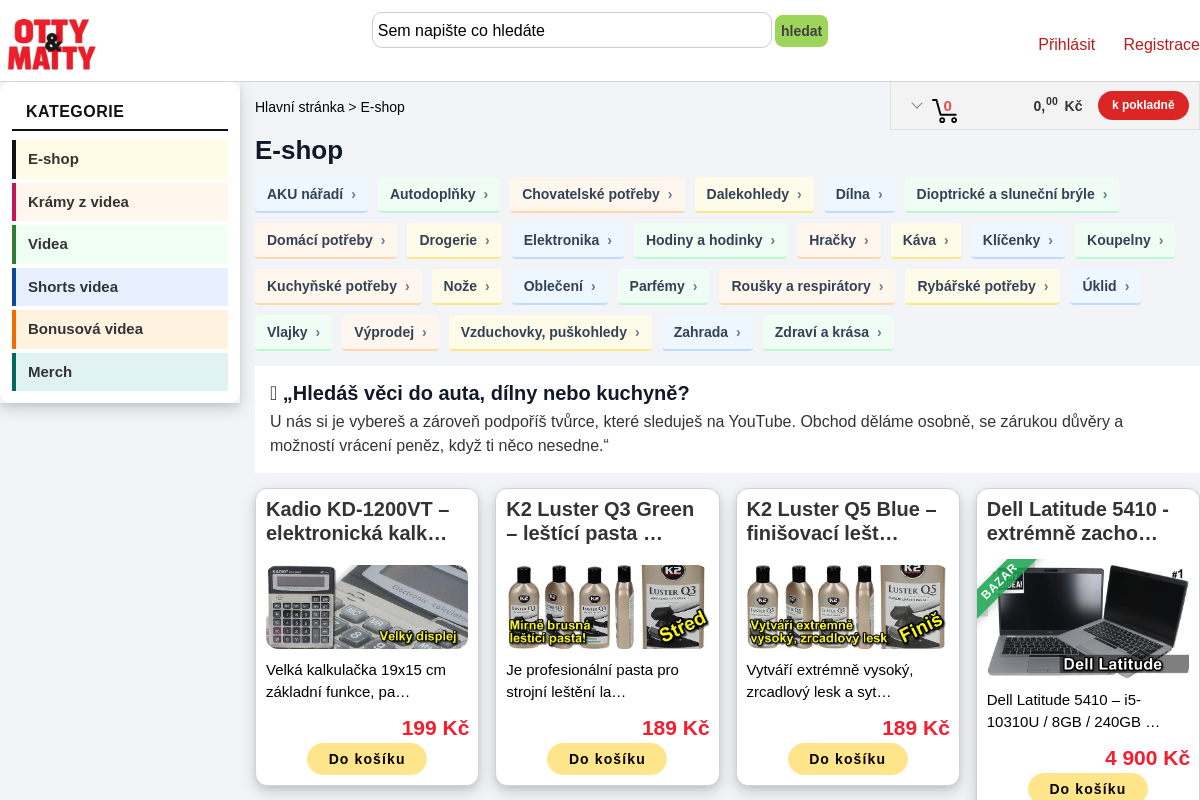Open Úklid category
Screen dimensions: 1200x800
(1106, 286)
